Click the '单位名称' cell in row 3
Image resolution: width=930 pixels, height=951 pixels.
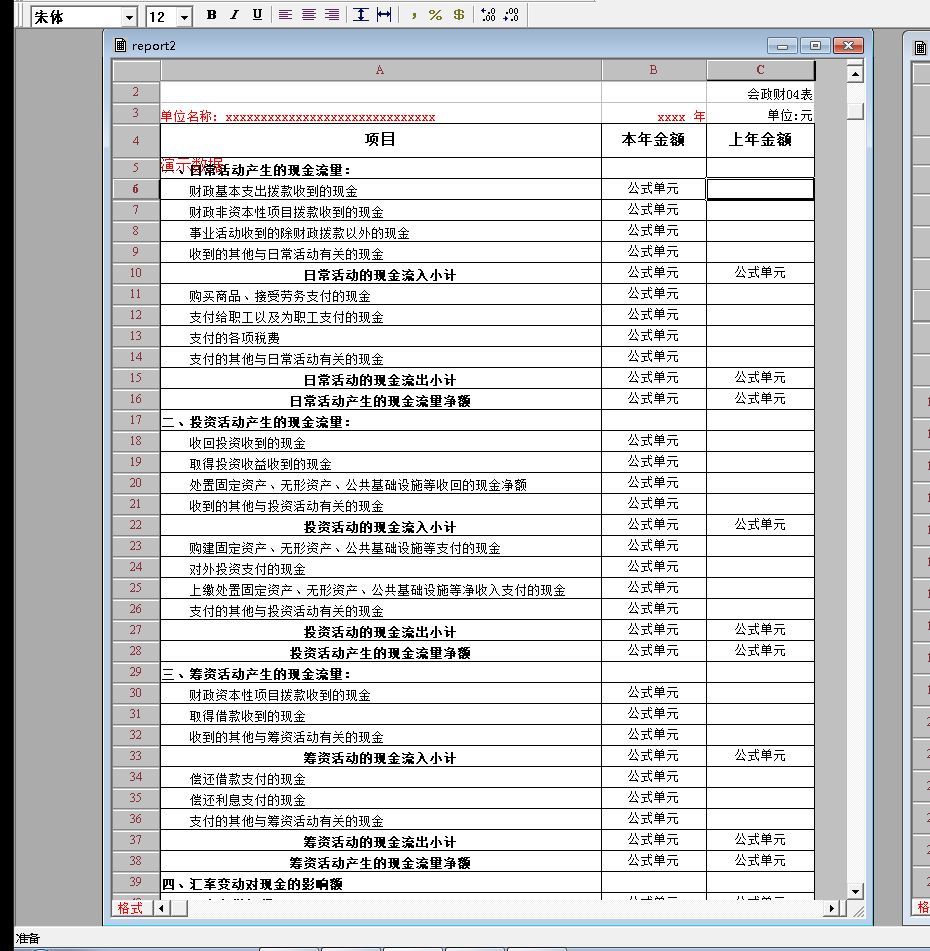380,115
